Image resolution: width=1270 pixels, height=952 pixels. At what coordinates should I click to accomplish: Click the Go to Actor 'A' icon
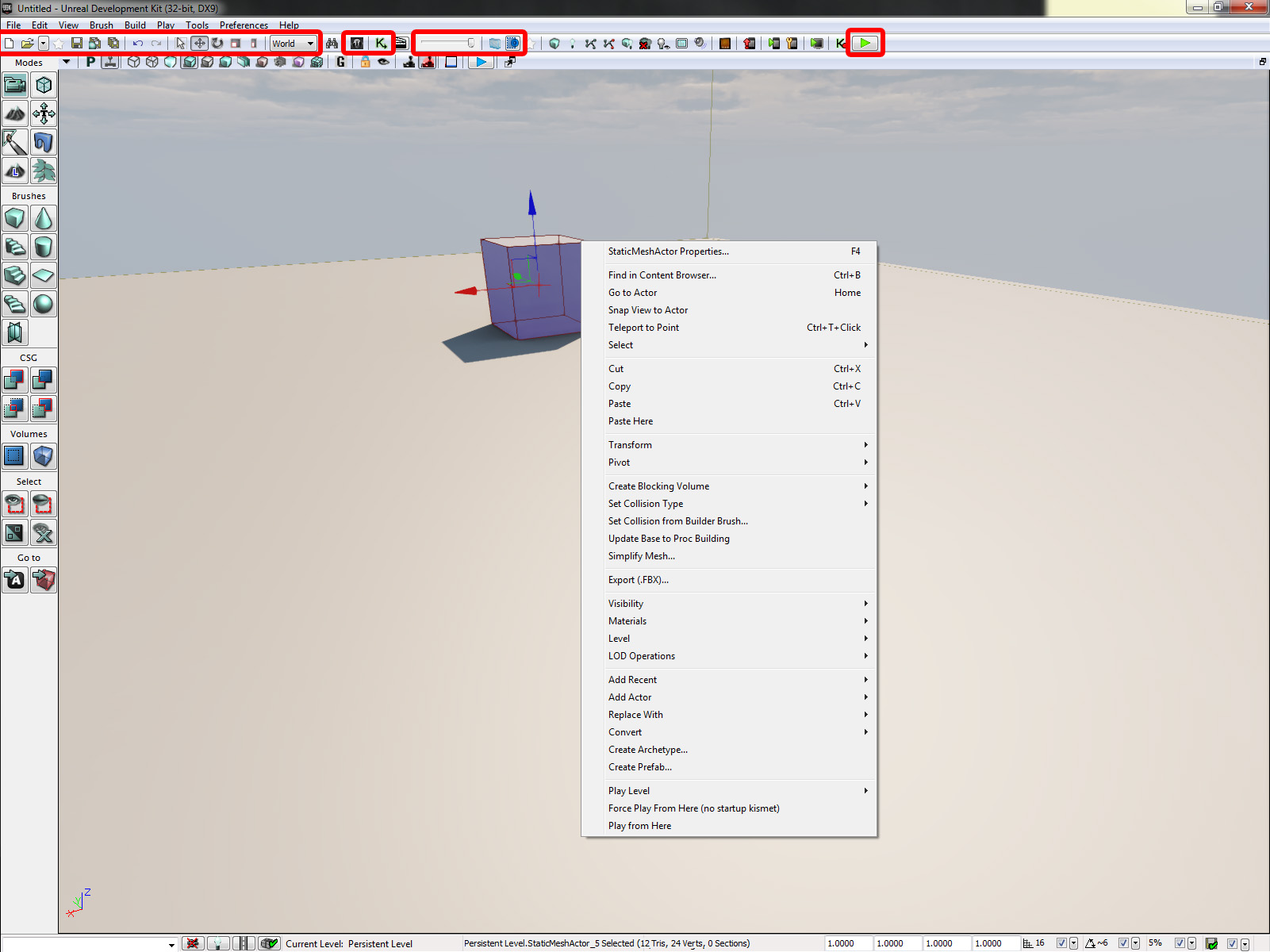pyautogui.click(x=15, y=580)
